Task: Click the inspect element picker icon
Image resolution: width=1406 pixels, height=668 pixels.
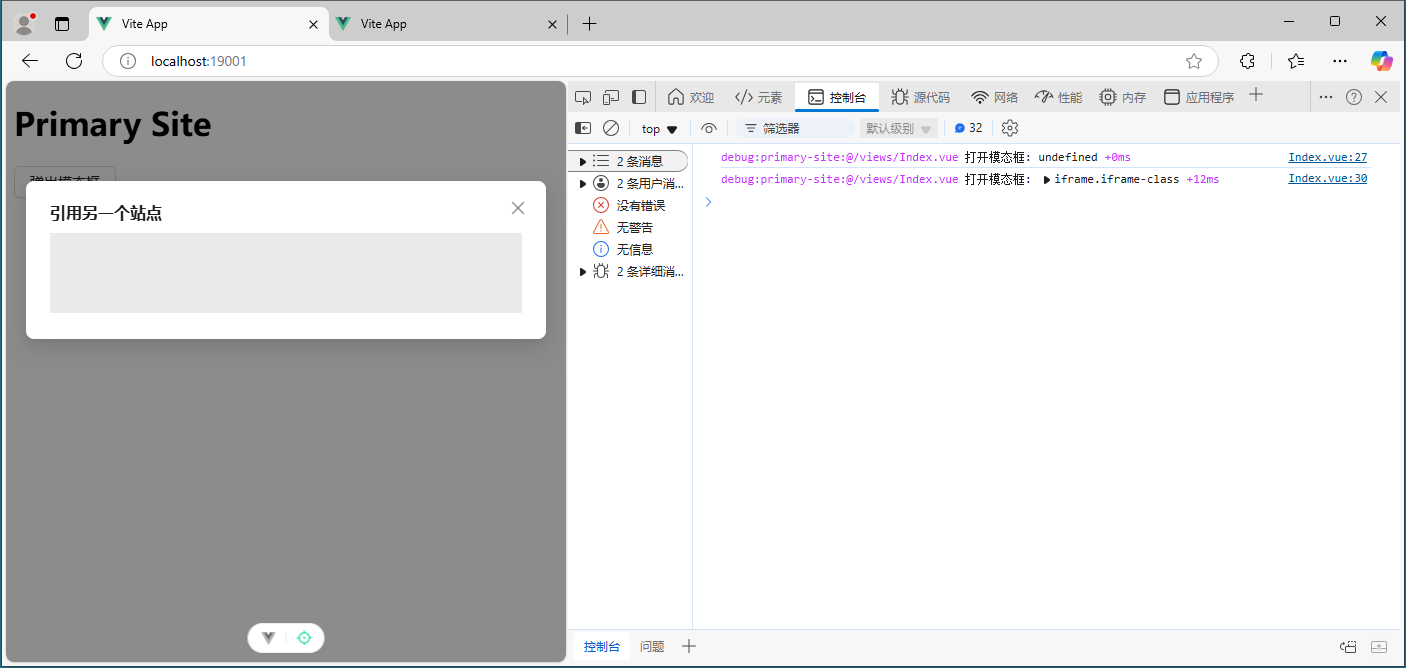Action: click(583, 97)
